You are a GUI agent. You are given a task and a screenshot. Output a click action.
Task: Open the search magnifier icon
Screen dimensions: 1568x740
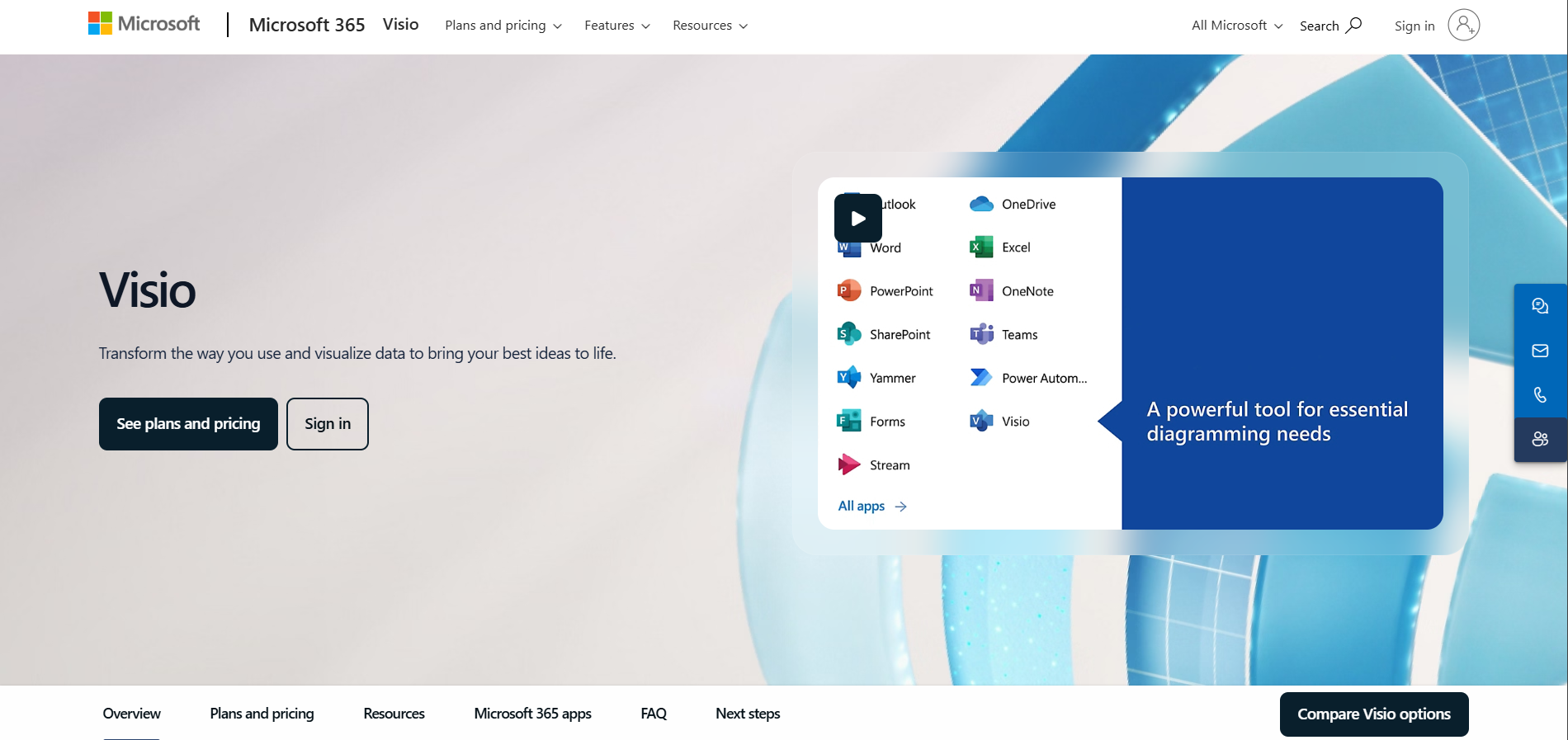click(1353, 26)
